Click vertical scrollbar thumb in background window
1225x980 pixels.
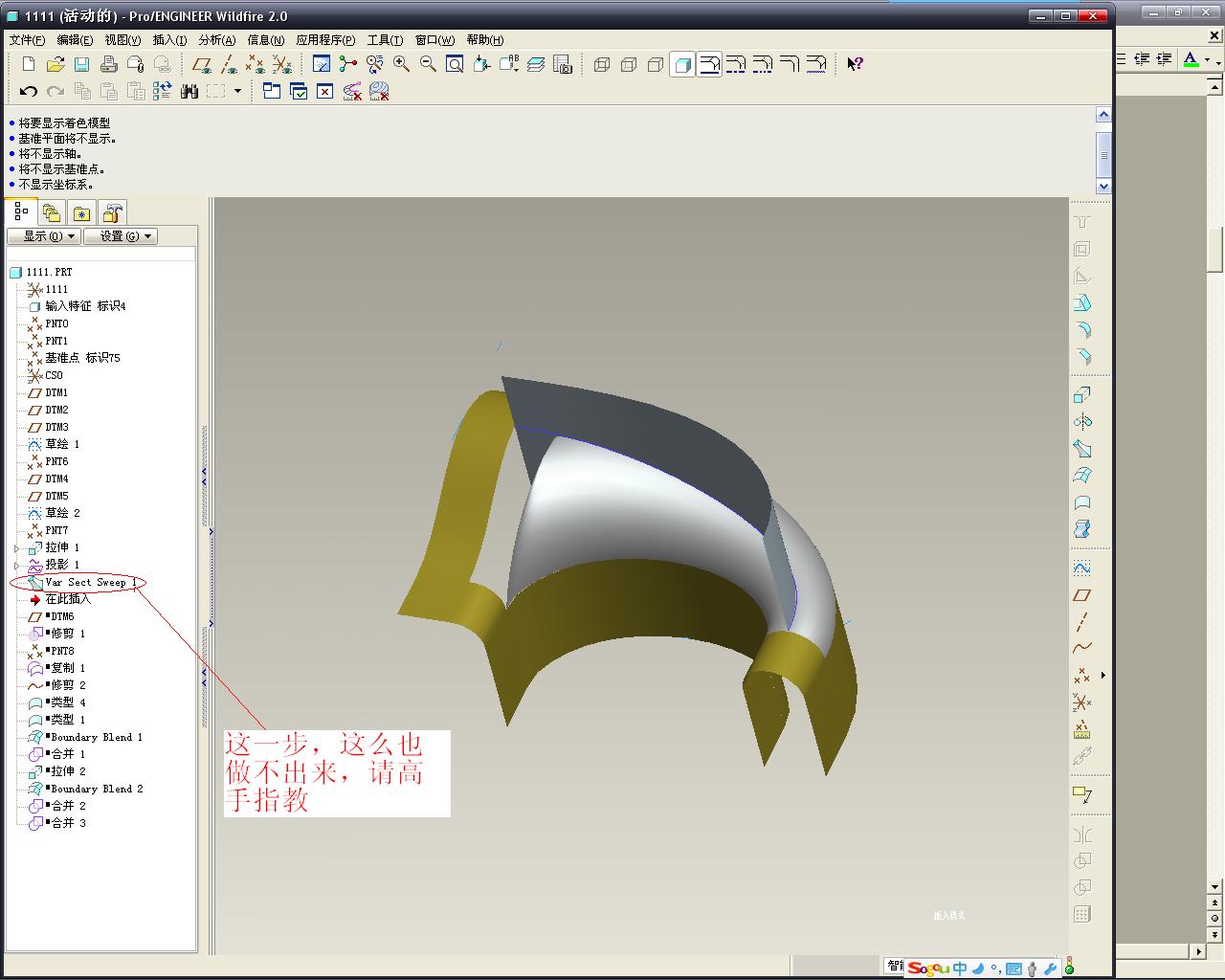point(1214,251)
